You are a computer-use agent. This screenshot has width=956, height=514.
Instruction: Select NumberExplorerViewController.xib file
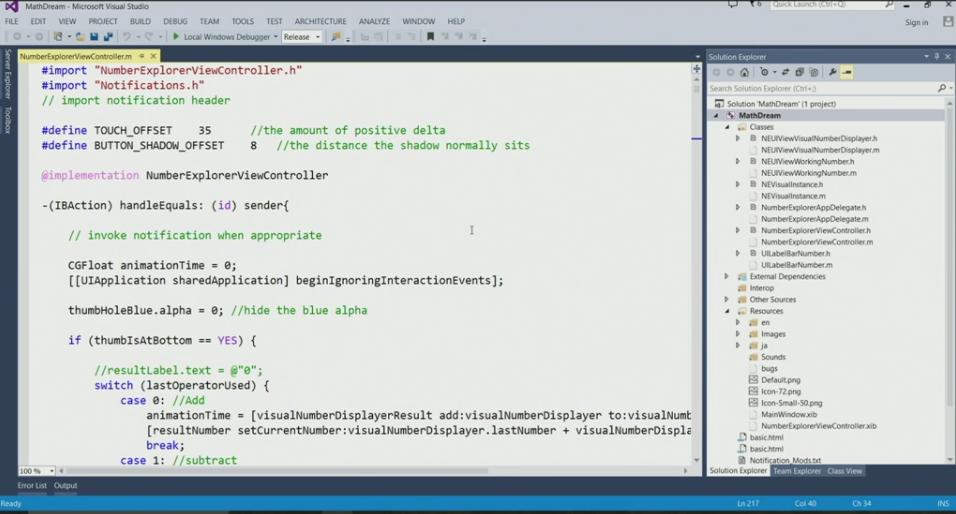coord(818,426)
